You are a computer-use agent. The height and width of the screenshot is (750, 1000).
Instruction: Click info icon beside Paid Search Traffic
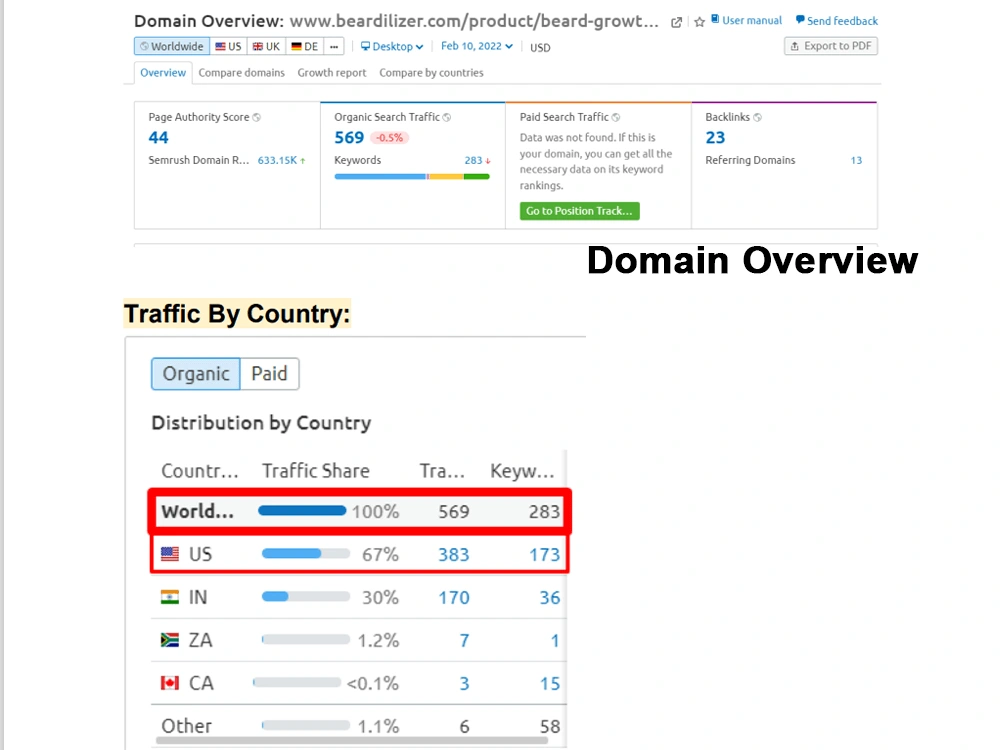click(x=616, y=117)
